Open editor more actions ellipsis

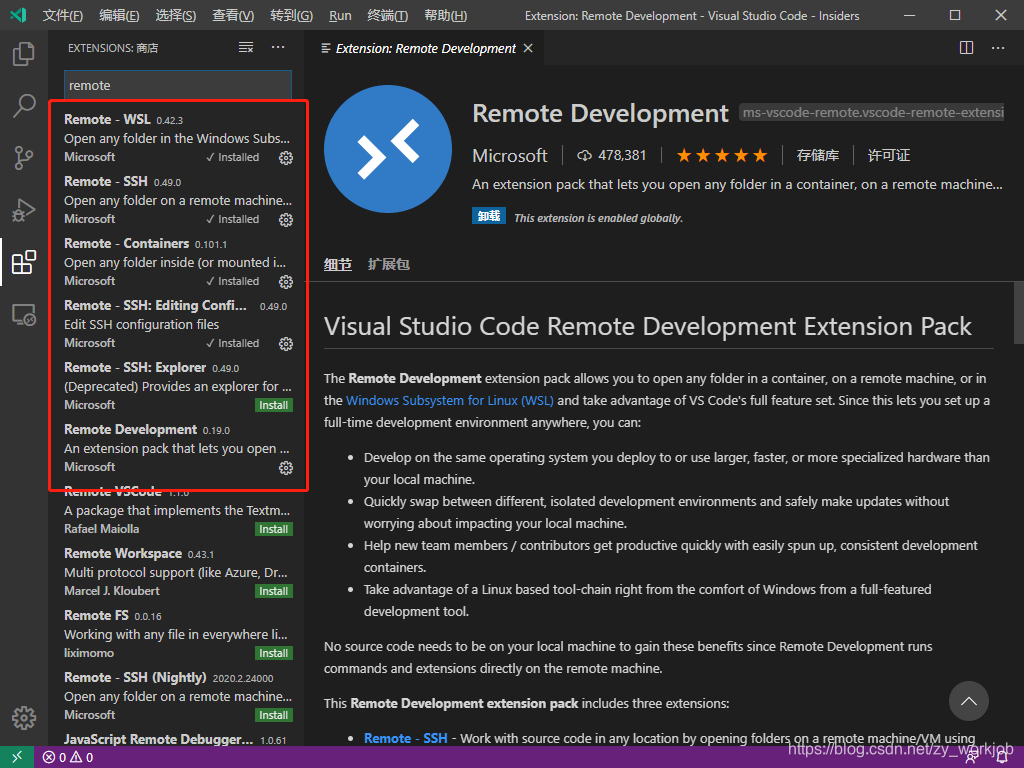998,48
